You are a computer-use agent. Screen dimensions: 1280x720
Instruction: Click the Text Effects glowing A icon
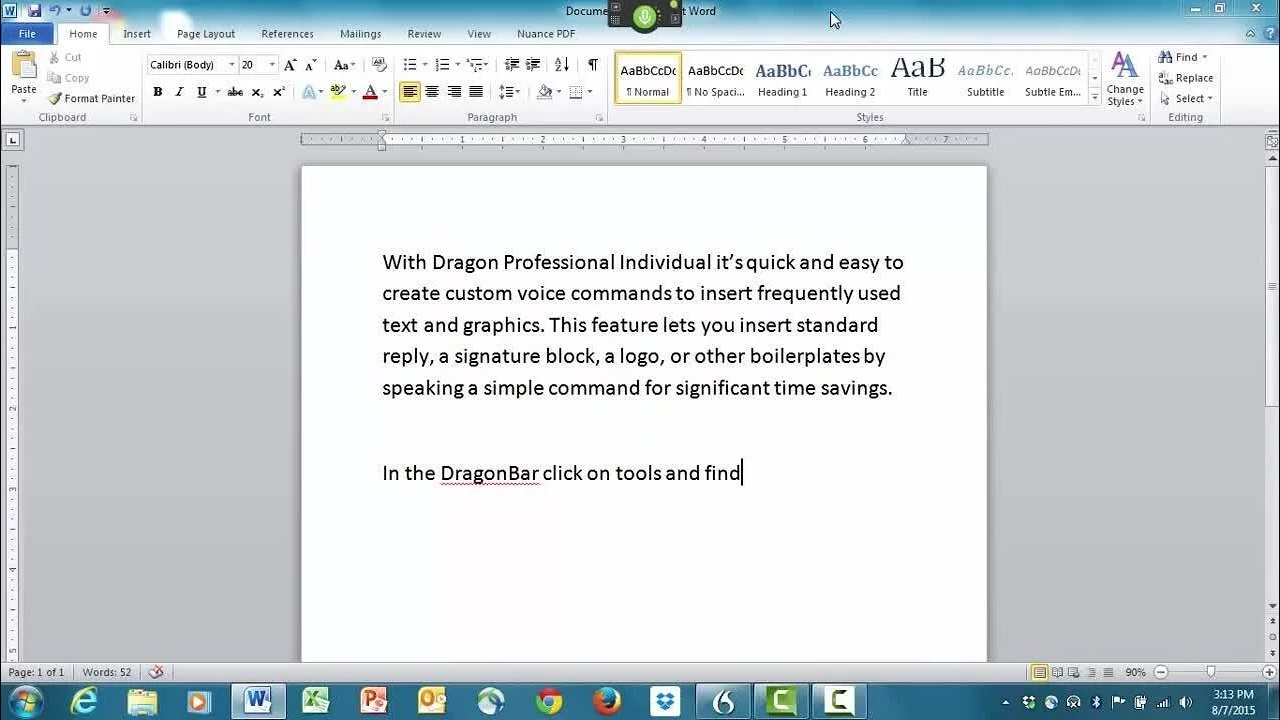point(309,92)
